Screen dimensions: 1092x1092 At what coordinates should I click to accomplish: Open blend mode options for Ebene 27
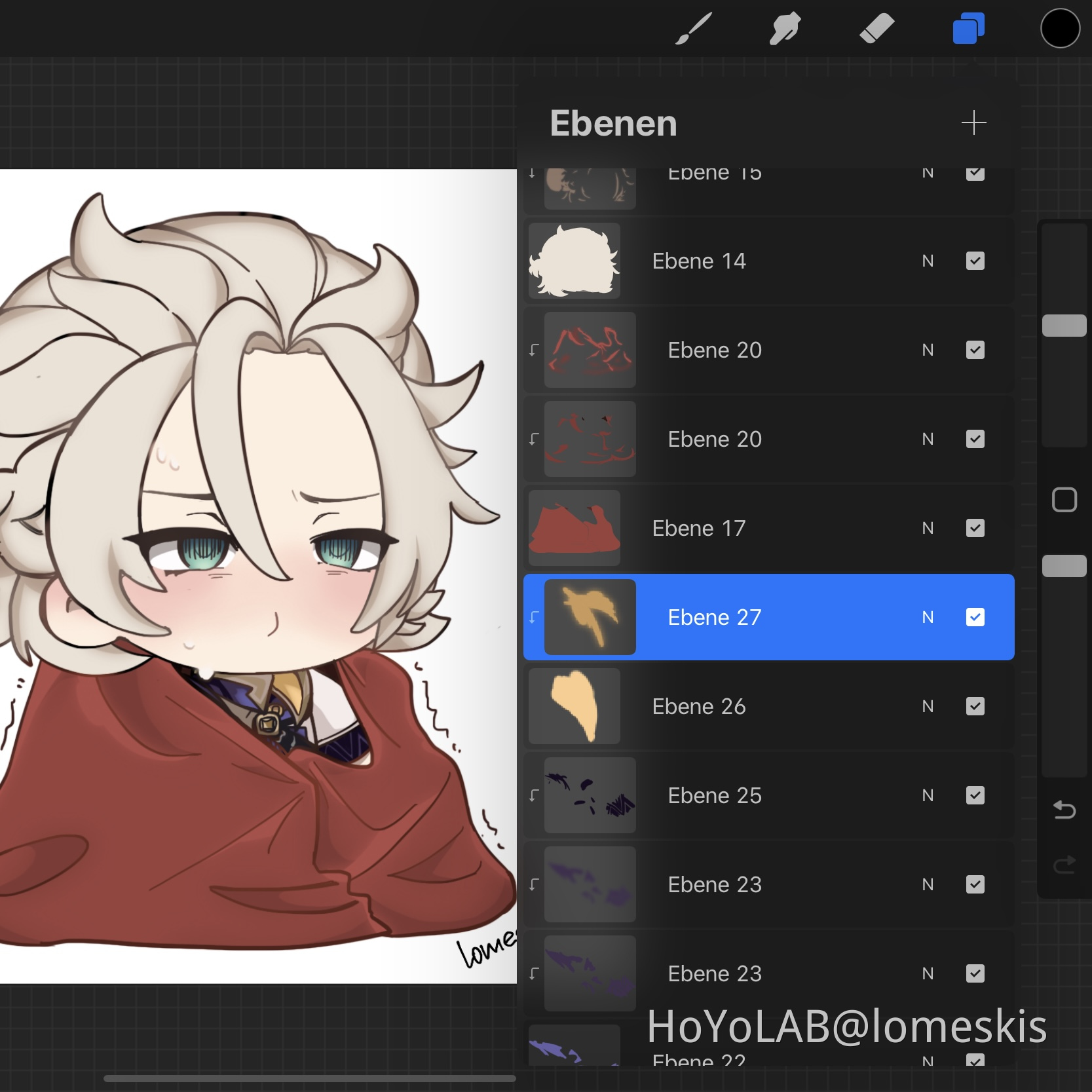pos(928,616)
